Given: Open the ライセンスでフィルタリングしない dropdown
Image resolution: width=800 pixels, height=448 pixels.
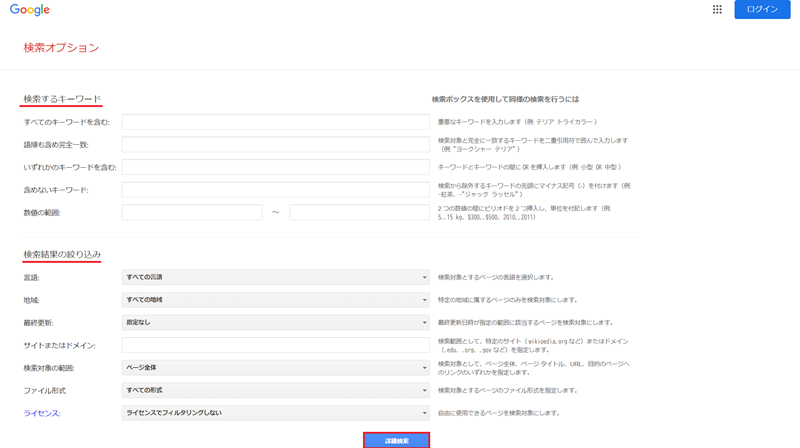Looking at the screenshot, I should tap(276, 413).
